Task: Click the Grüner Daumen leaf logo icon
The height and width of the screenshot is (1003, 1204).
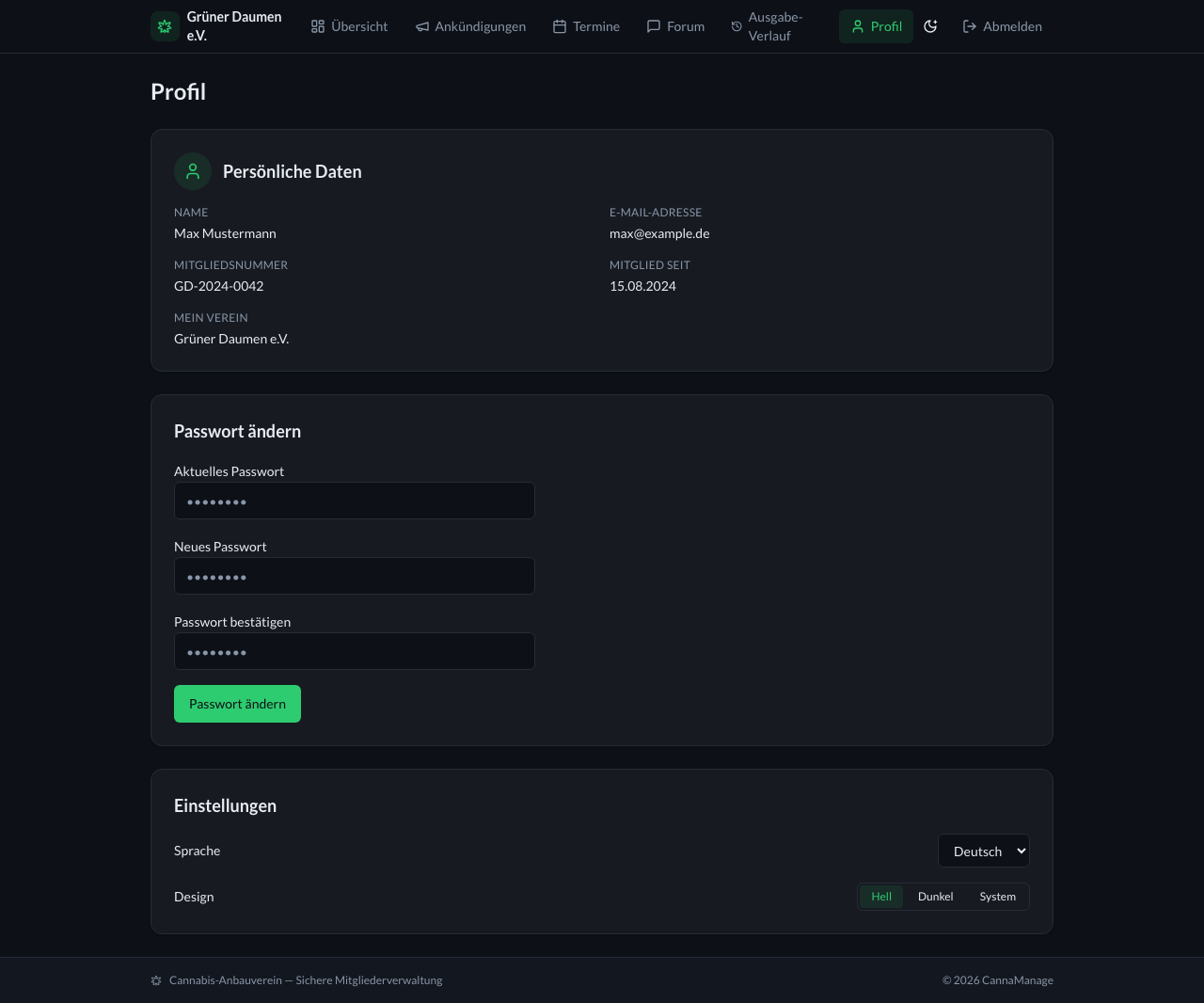Action: pyautogui.click(x=165, y=26)
